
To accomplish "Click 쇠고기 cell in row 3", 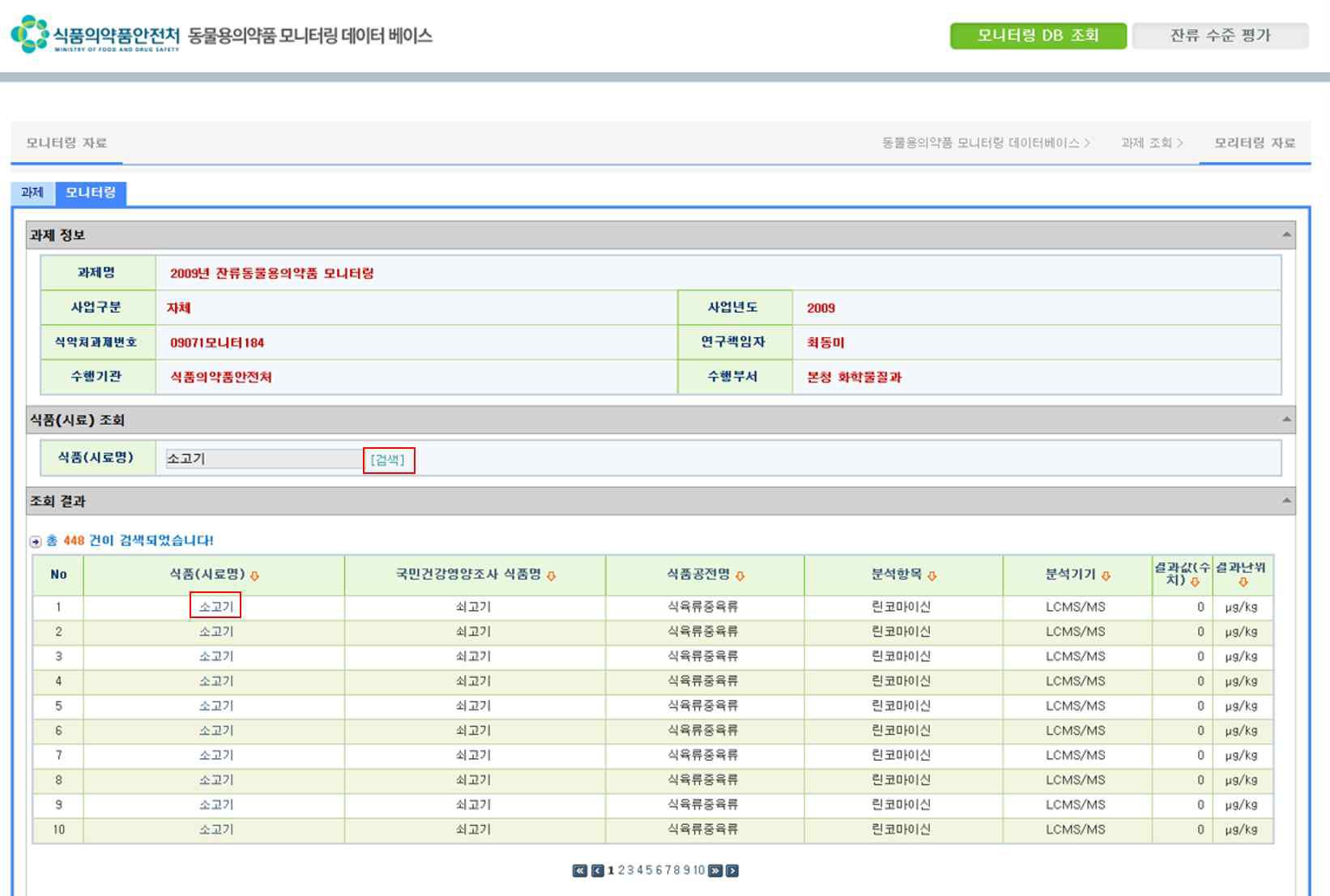I will (473, 656).
